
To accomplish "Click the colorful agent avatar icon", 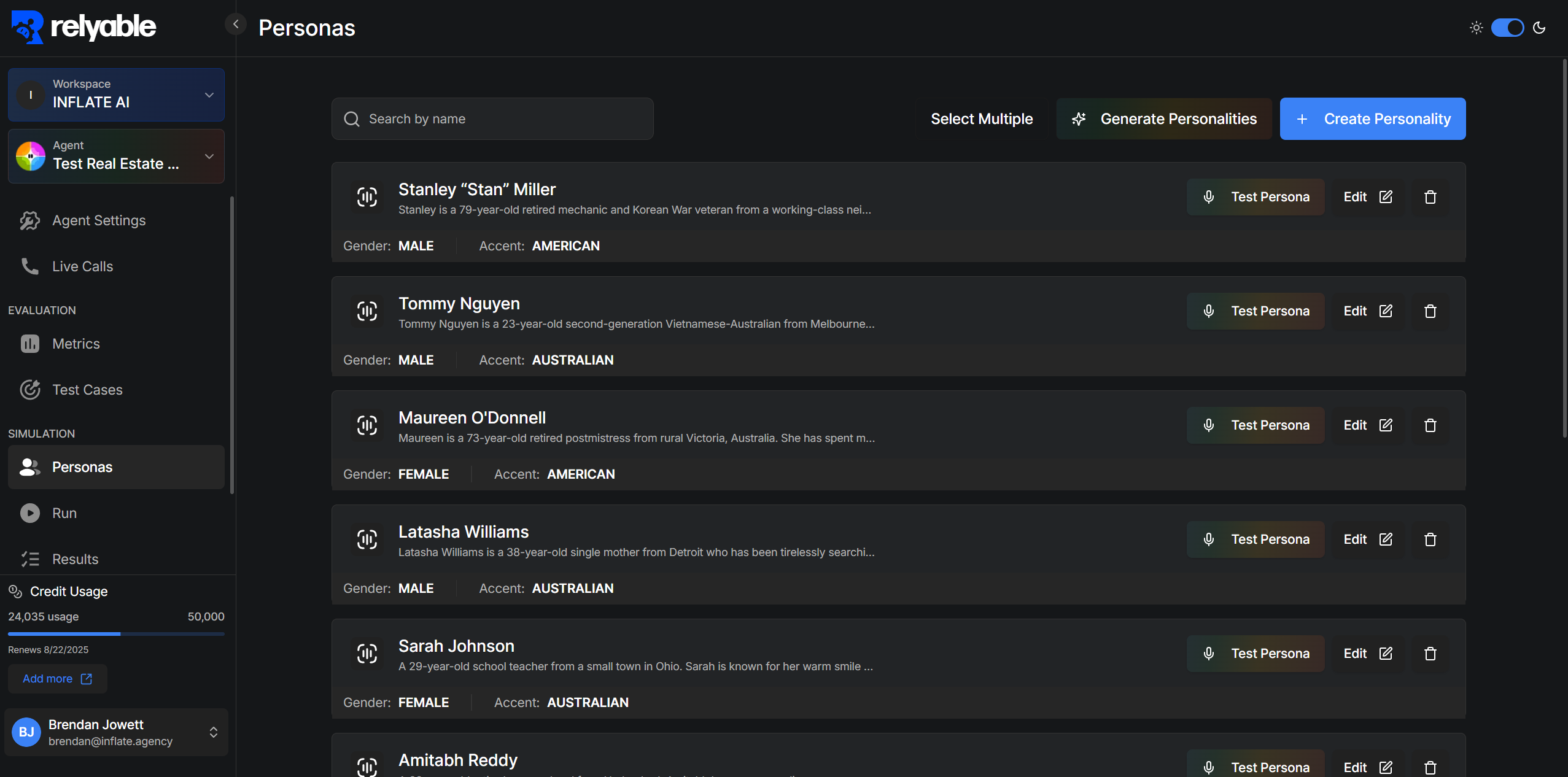I will click(31, 156).
